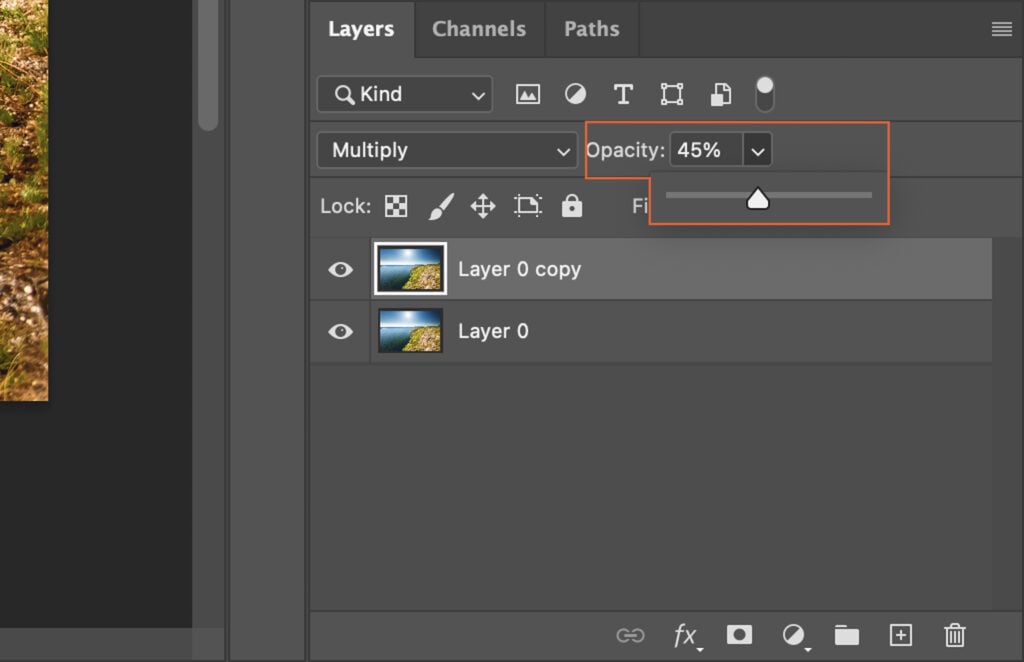Image resolution: width=1024 pixels, height=662 pixels.
Task: Enable the layer filtering switch
Action: [765, 93]
